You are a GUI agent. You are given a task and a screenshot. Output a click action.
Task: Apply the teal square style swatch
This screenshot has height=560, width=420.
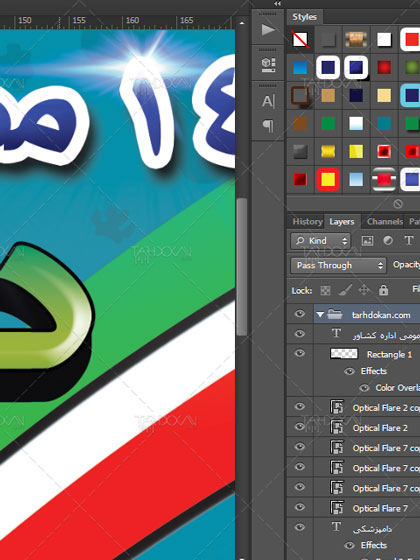[384, 124]
